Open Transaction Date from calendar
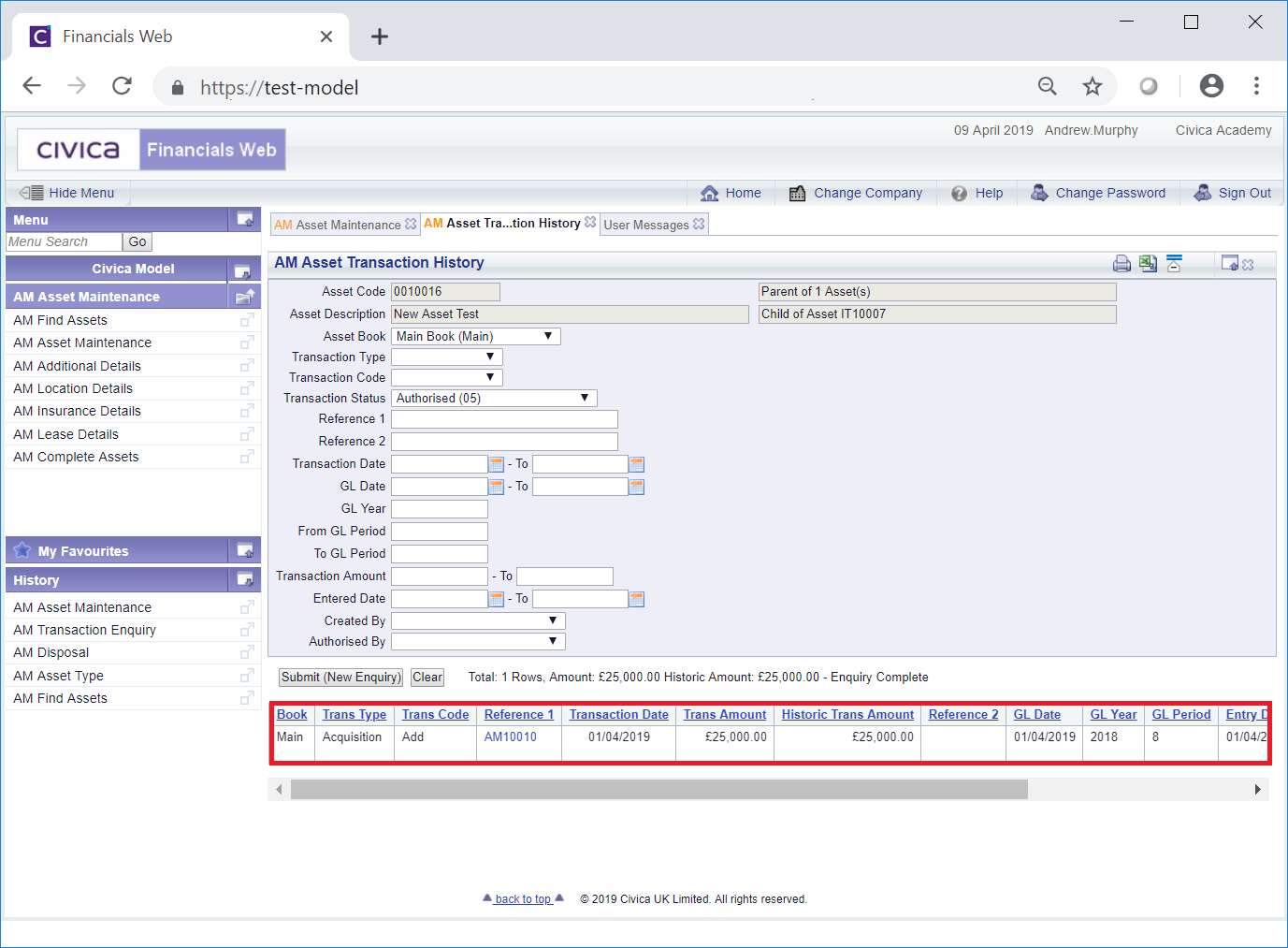 [497, 464]
